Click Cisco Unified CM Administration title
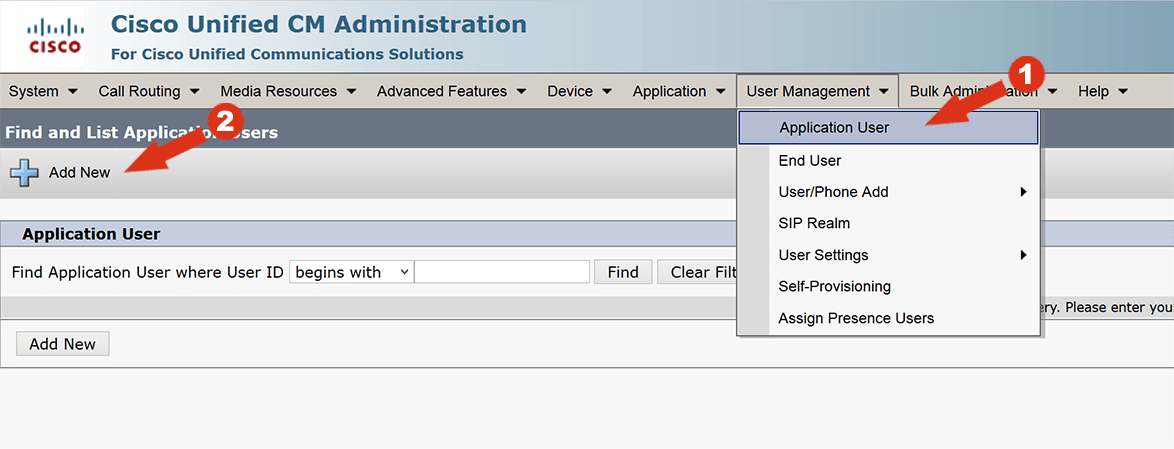The image size is (1174, 449). [318, 24]
